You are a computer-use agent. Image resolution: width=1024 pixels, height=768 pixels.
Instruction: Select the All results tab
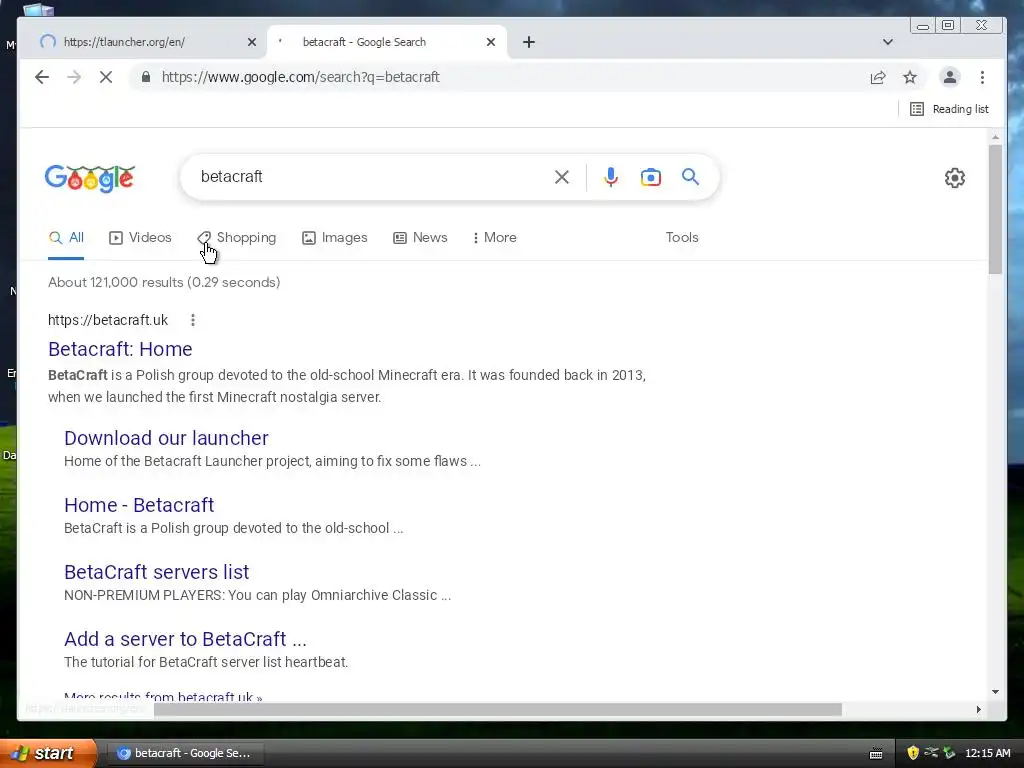coord(66,238)
